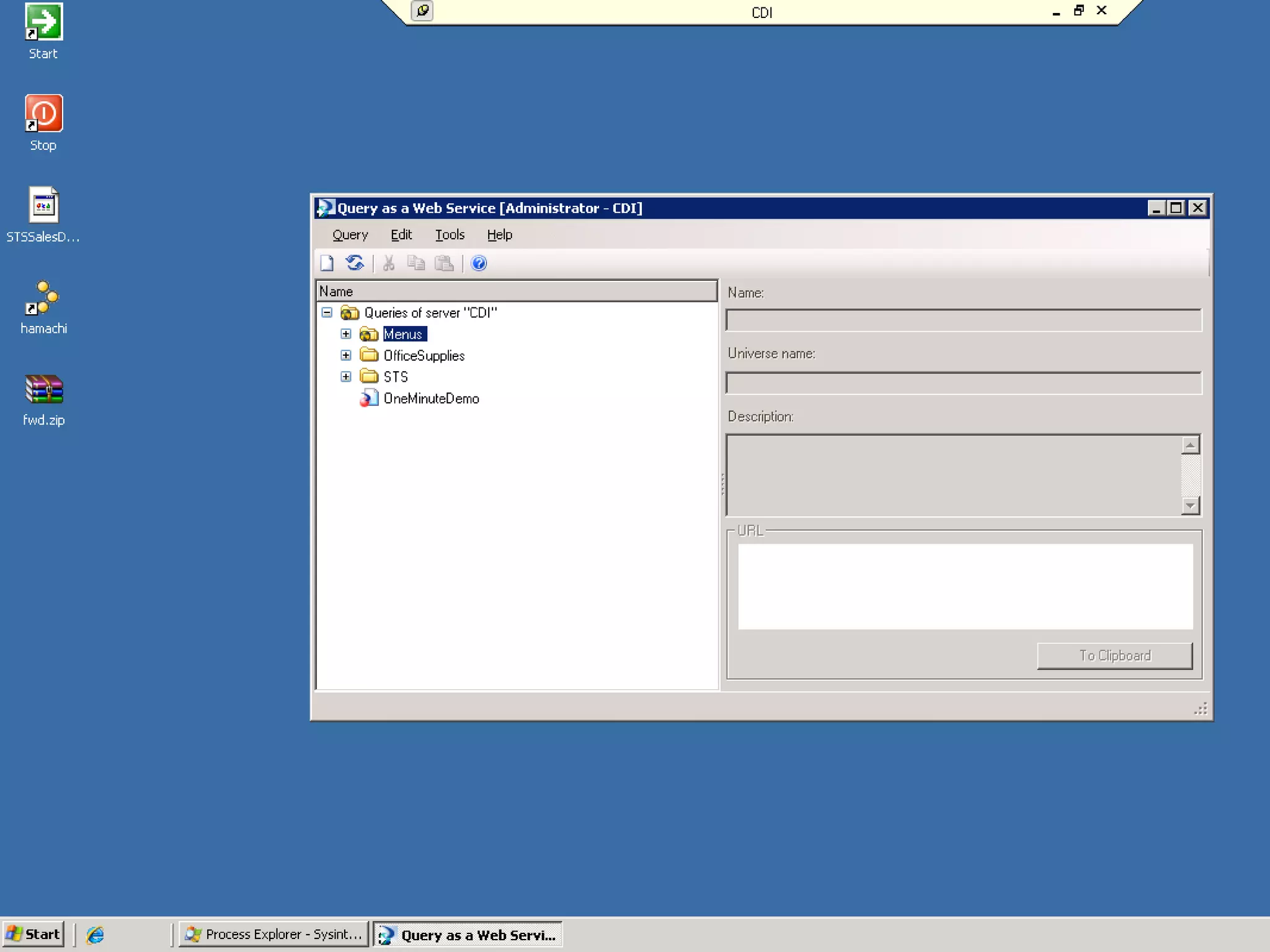Viewport: 1270px width, 952px height.
Task: Open the Edit menu
Action: coord(401,235)
